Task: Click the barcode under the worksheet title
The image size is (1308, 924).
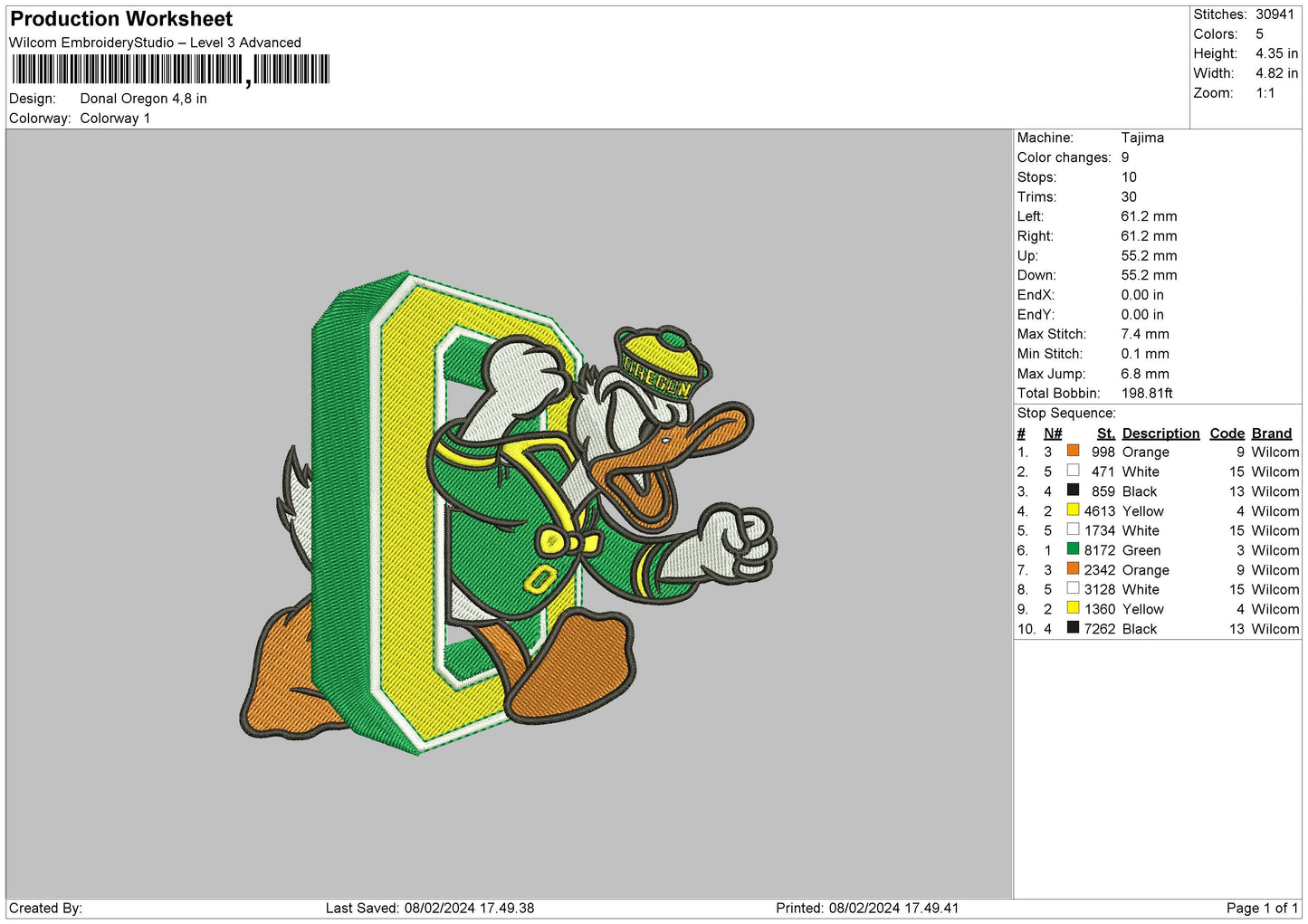Action: coord(171,70)
